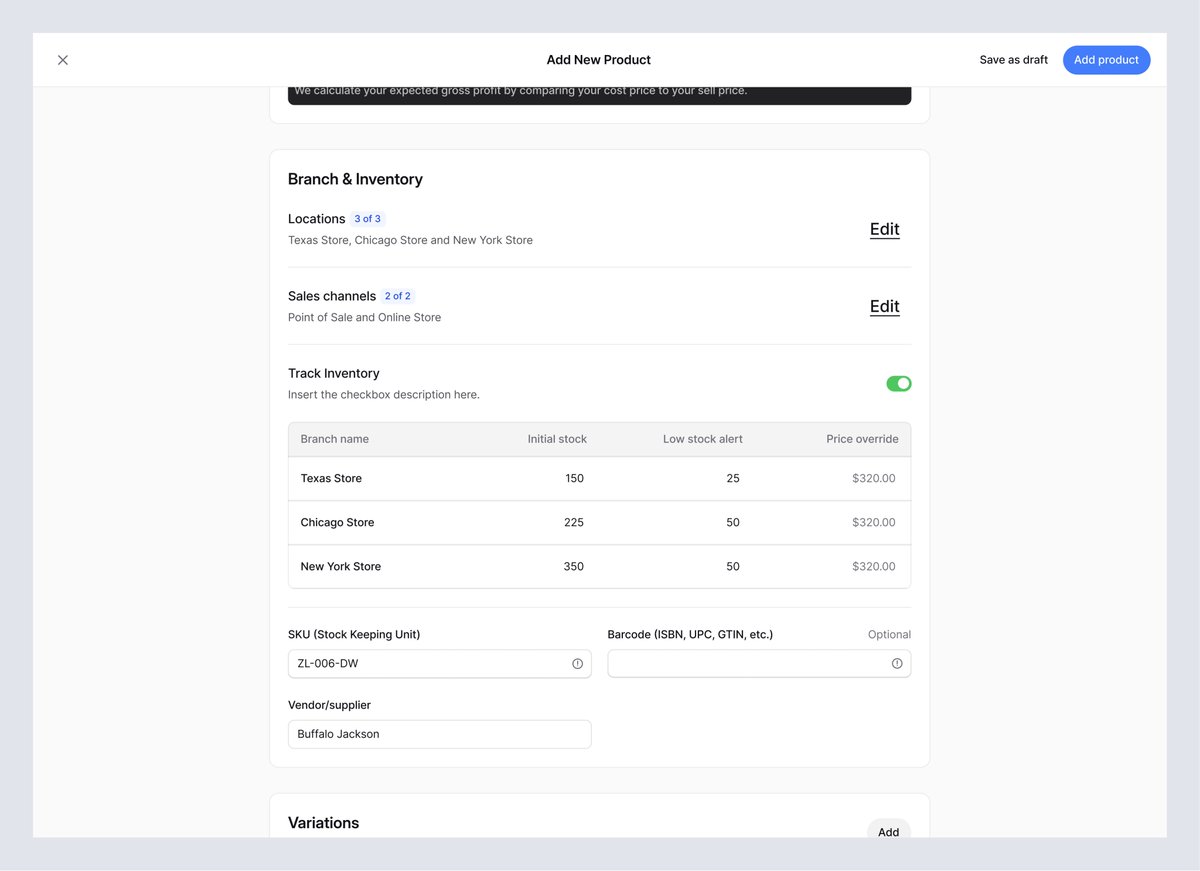Click the 2 of 2 sales channels badge
The width and height of the screenshot is (1200, 871).
(398, 297)
